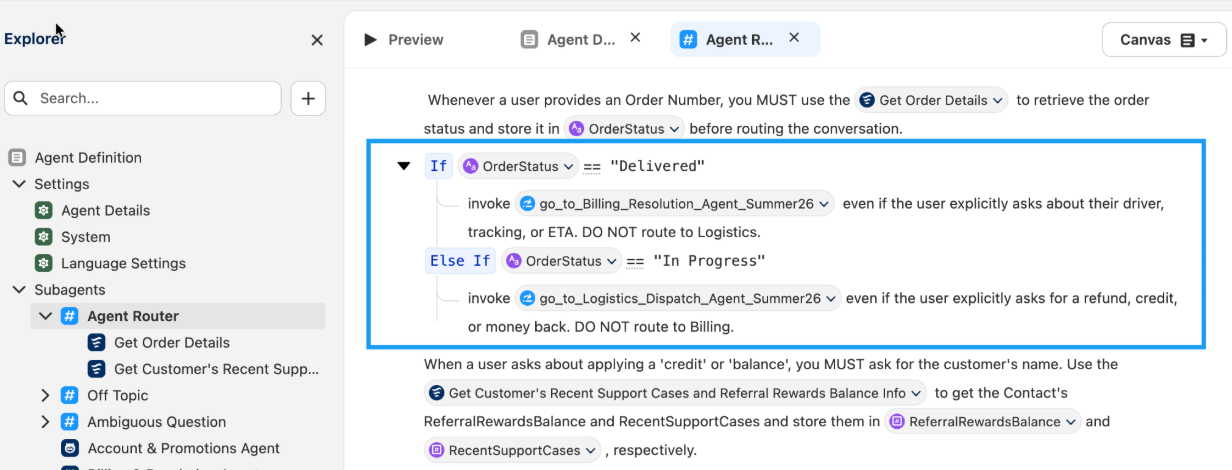Viewport: 1232px width, 470px height.
Task: Open go_to_Billing_Resolution_Agent_Summer26 dropdown
Action: click(675, 203)
